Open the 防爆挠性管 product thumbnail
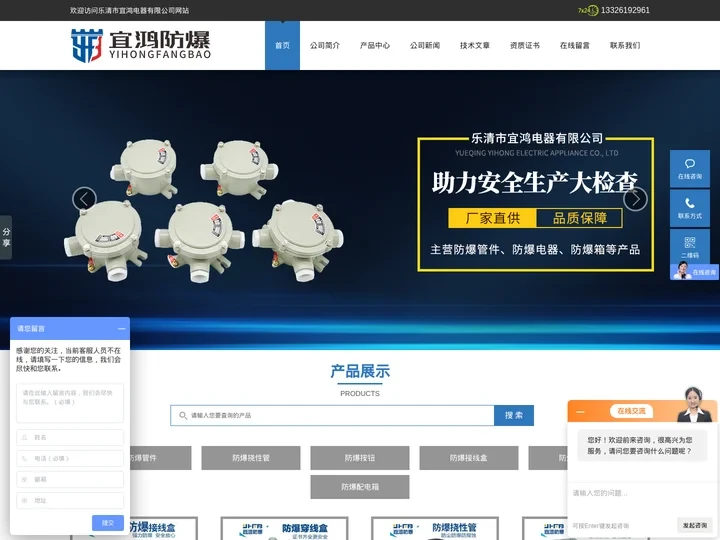 [434, 529]
